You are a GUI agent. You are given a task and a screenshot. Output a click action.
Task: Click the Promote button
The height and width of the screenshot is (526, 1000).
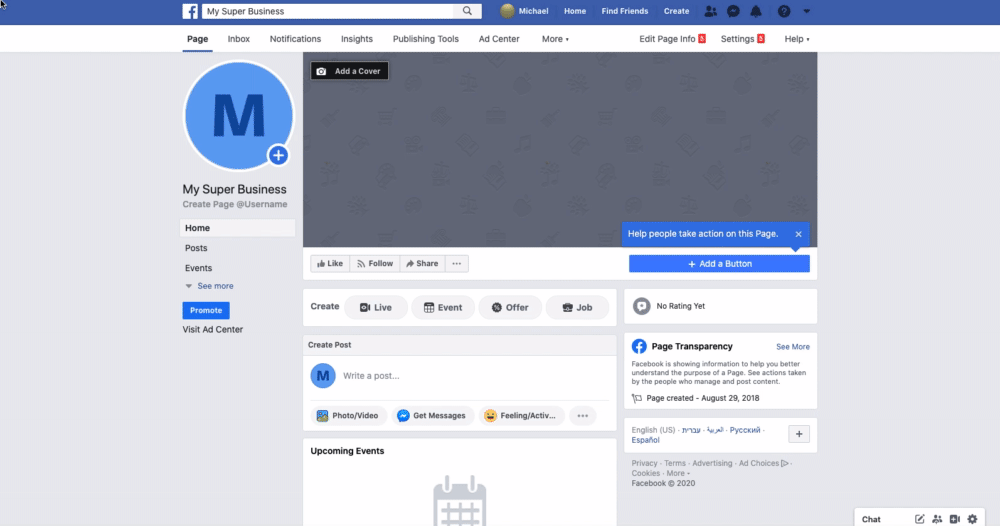(206, 310)
